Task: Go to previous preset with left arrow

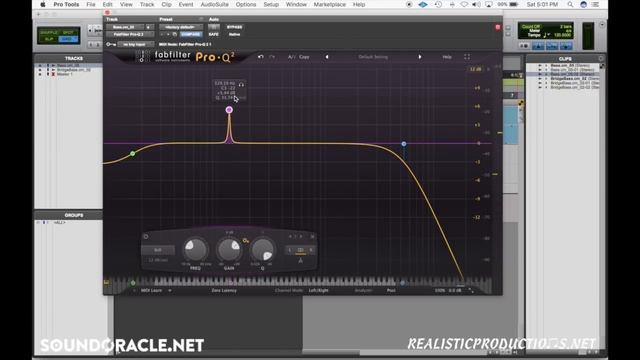Action: (327, 57)
